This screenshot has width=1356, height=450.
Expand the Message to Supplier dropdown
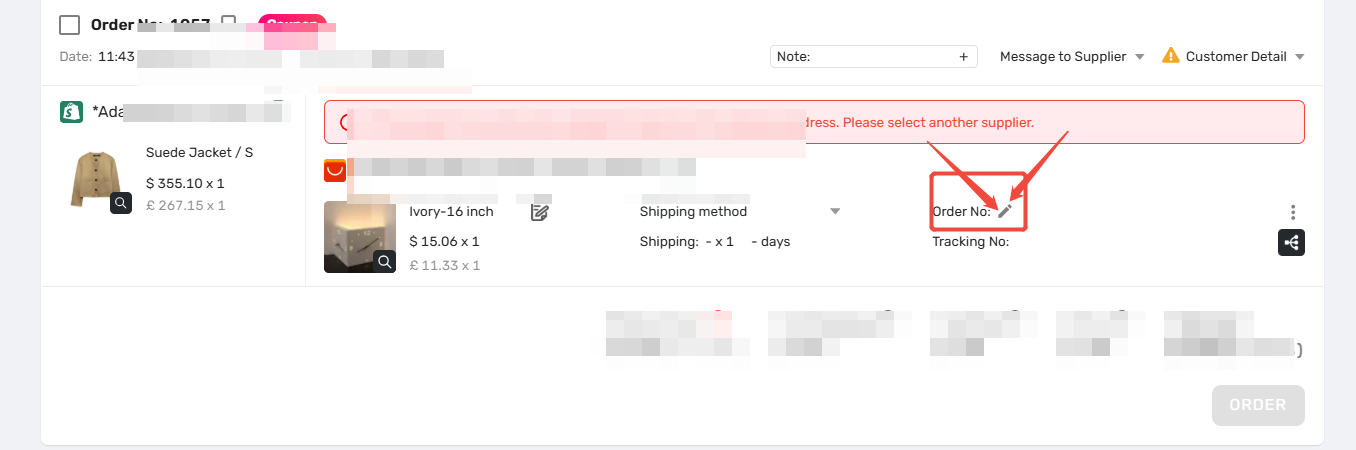[1072, 57]
